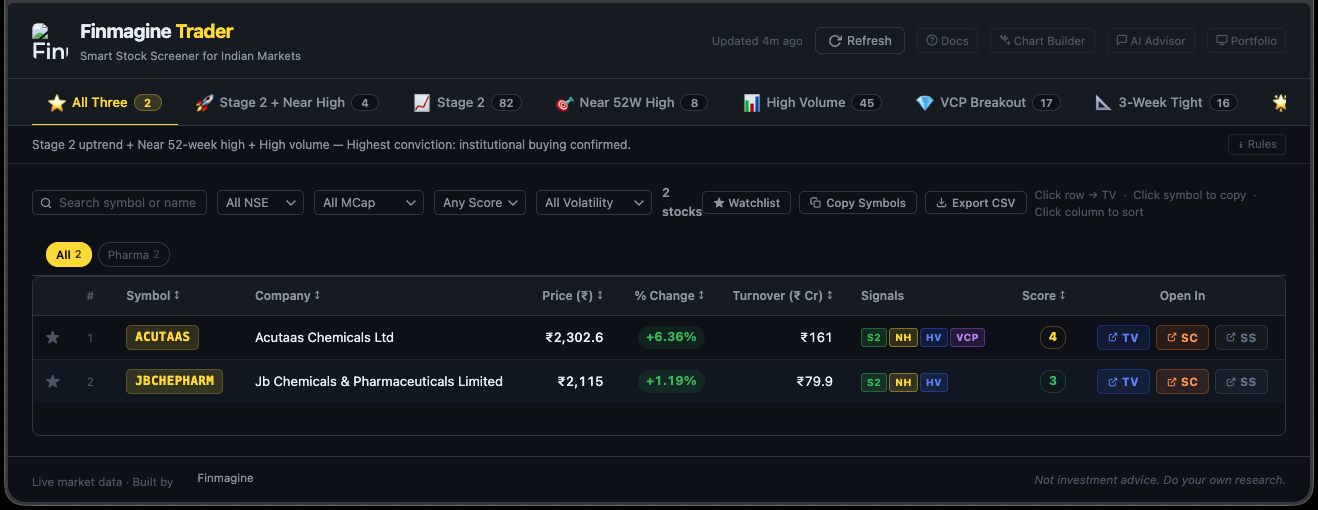Expand the All NSE dropdown
This screenshot has height=510, width=1318.
click(260, 203)
